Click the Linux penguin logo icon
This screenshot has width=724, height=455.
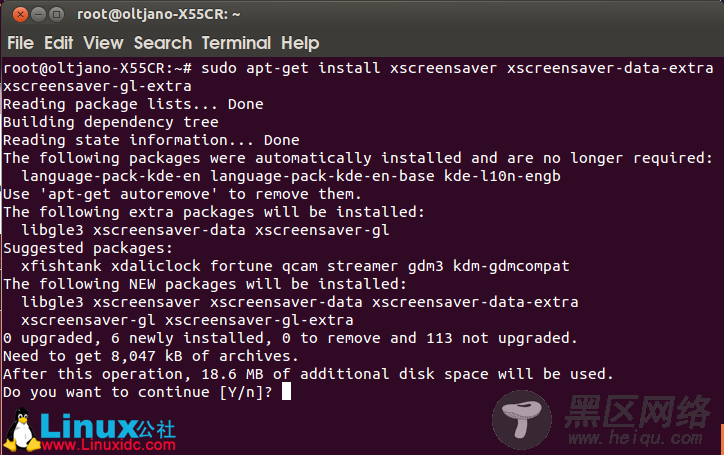(x=21, y=430)
